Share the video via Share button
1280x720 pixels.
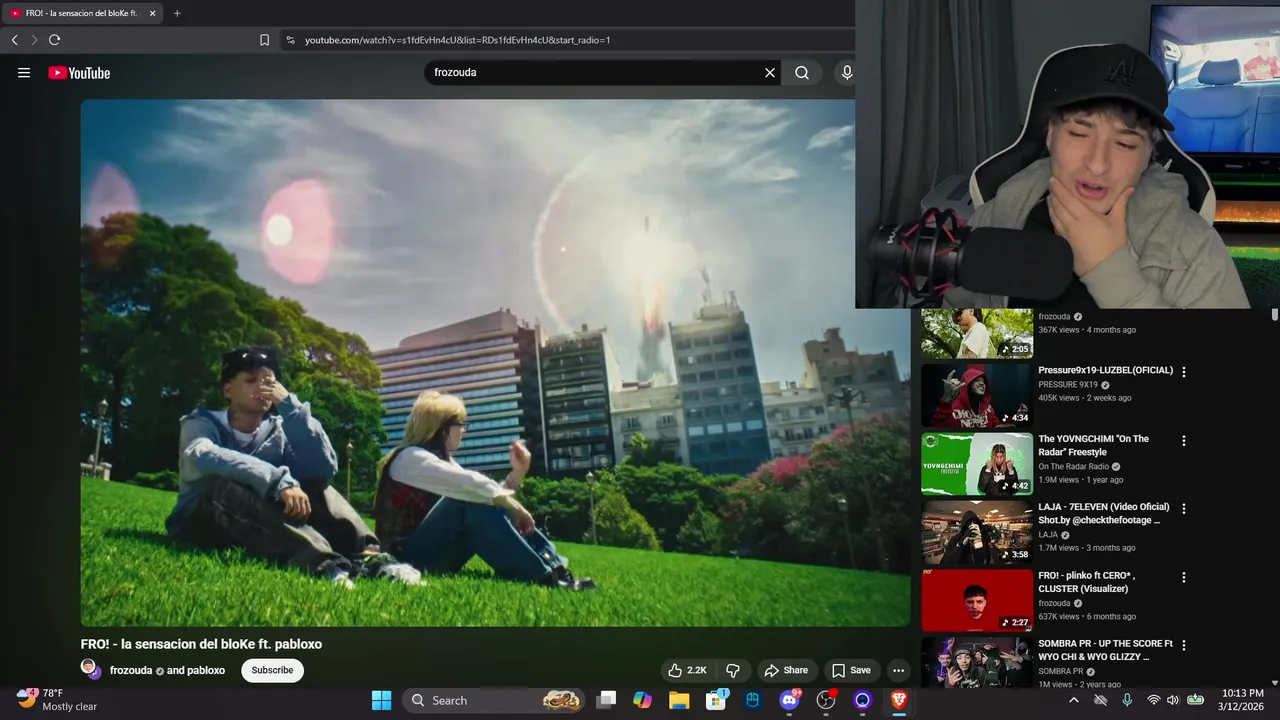click(x=785, y=670)
